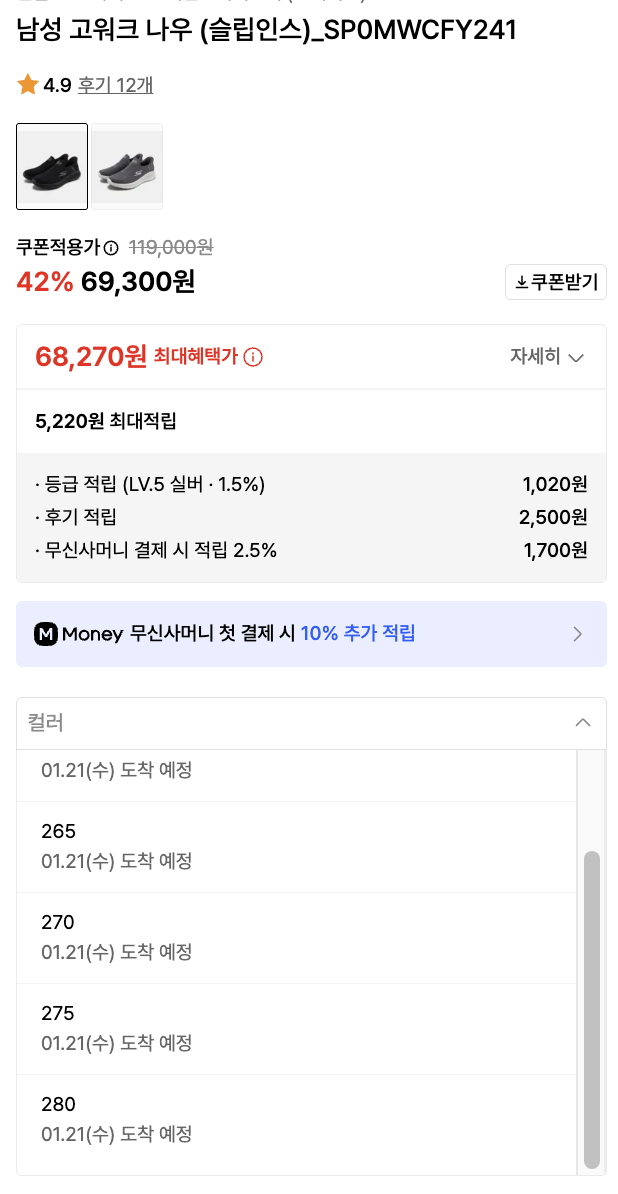Click the info icon beside 쿠폰적용가
Viewport: 618px width, 1194px height.
pos(111,248)
